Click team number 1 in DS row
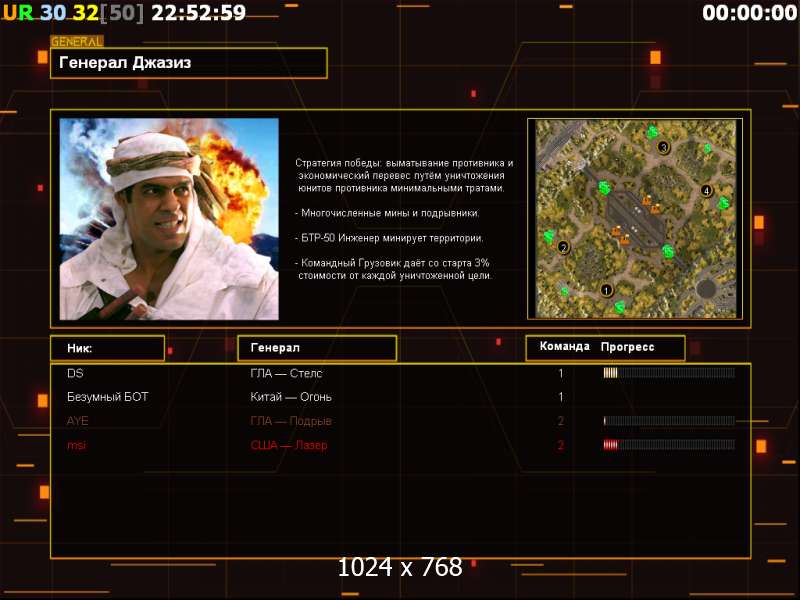The width and height of the screenshot is (800, 600). [561, 373]
